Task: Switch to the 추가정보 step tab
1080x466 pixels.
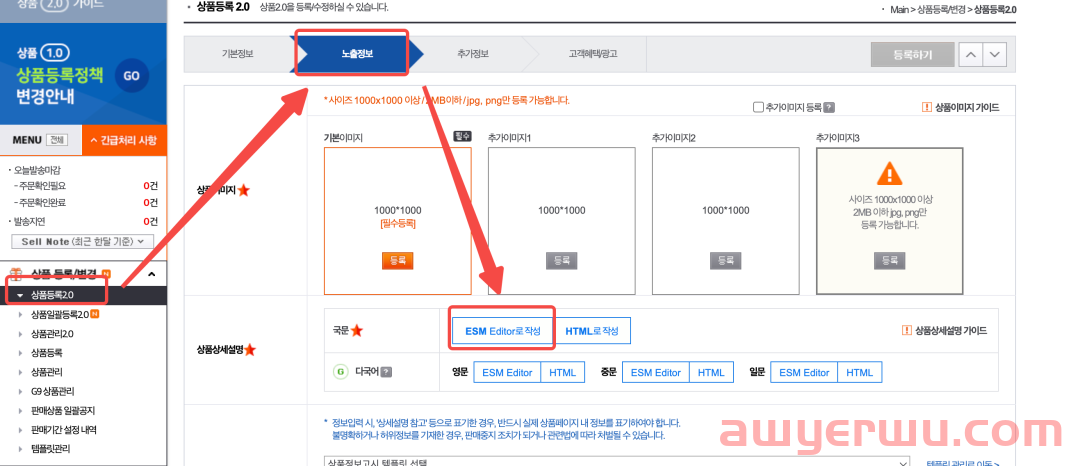Action: pos(472,54)
